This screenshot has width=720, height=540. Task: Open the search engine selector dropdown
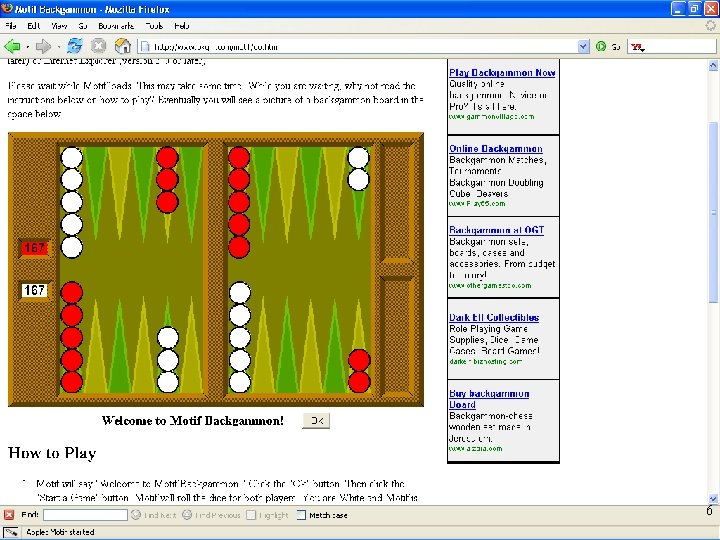click(x=638, y=47)
